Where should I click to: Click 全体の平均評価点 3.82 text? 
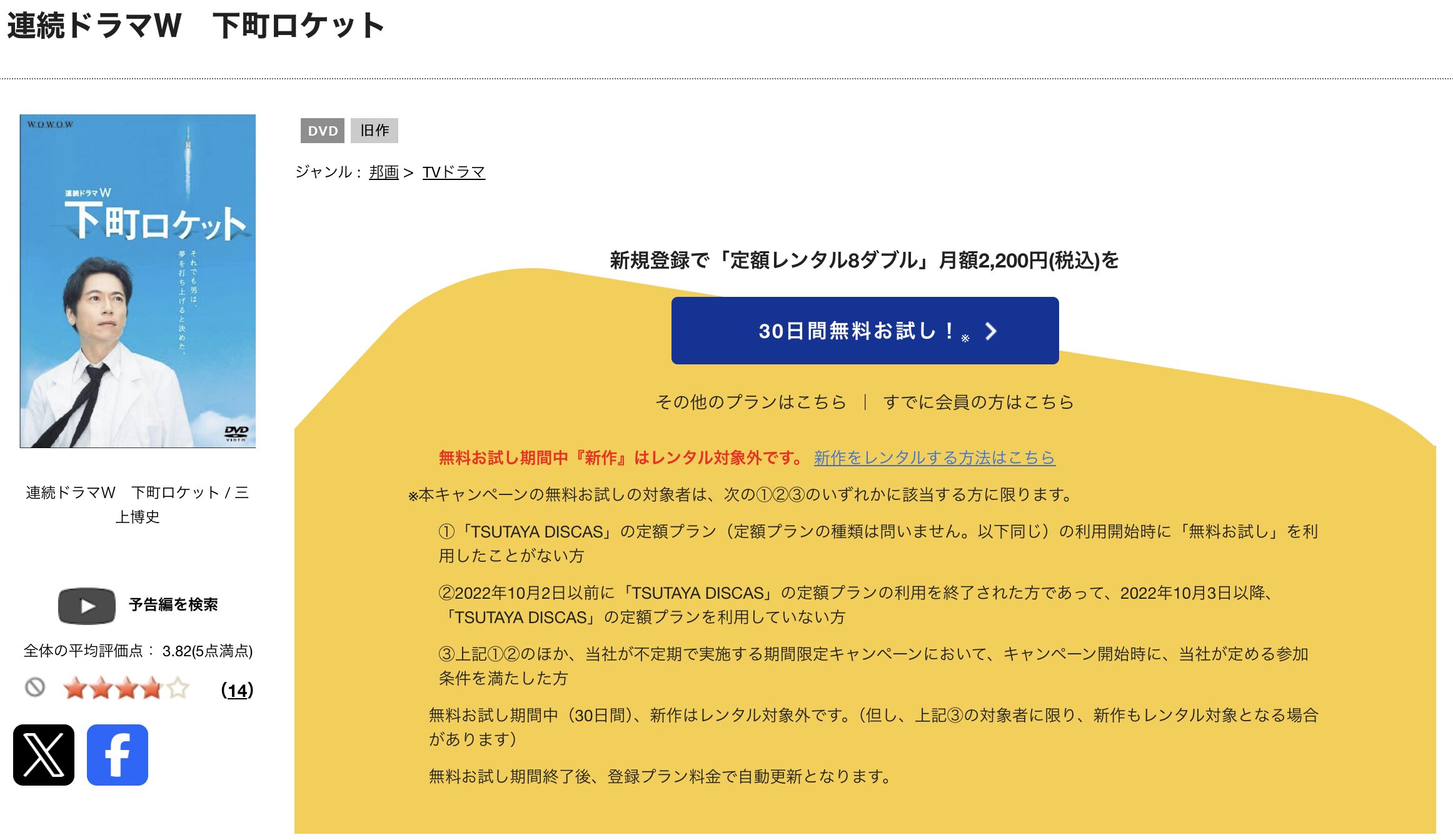pos(138,651)
